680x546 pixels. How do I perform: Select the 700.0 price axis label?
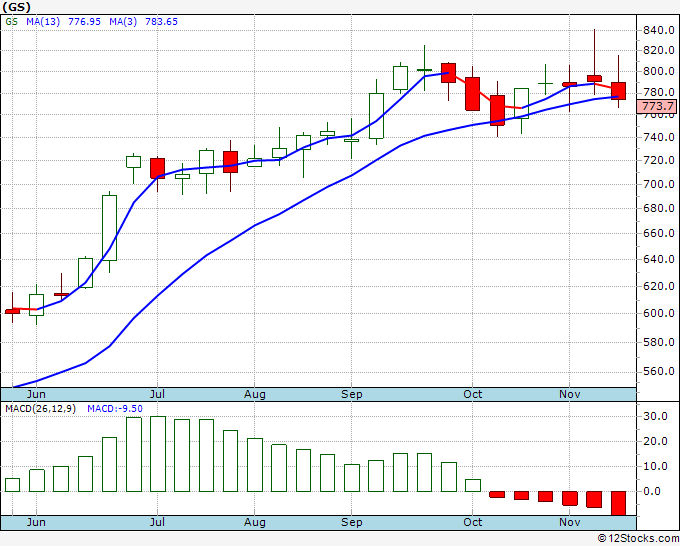pos(659,184)
